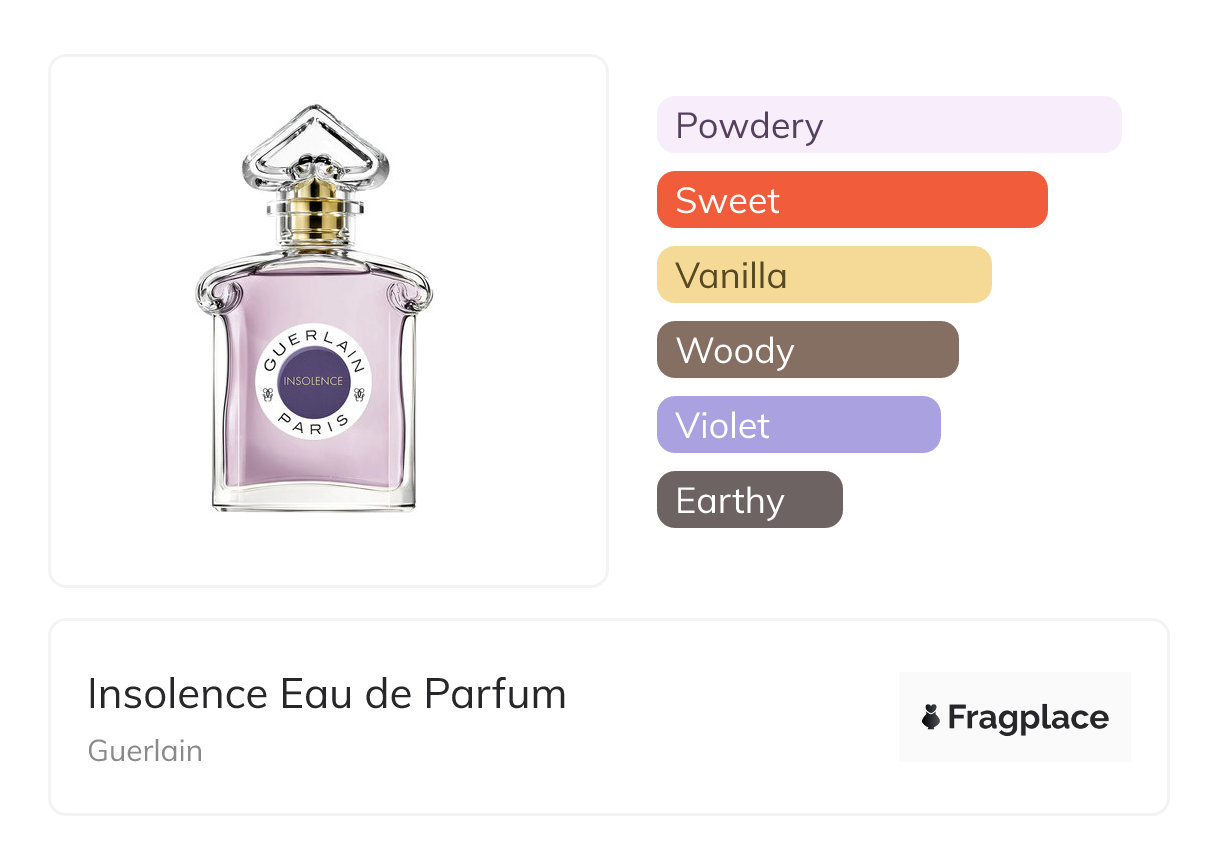Click the Guerlain brand name below the title
This screenshot has width=1218, height=864.
tap(145, 751)
